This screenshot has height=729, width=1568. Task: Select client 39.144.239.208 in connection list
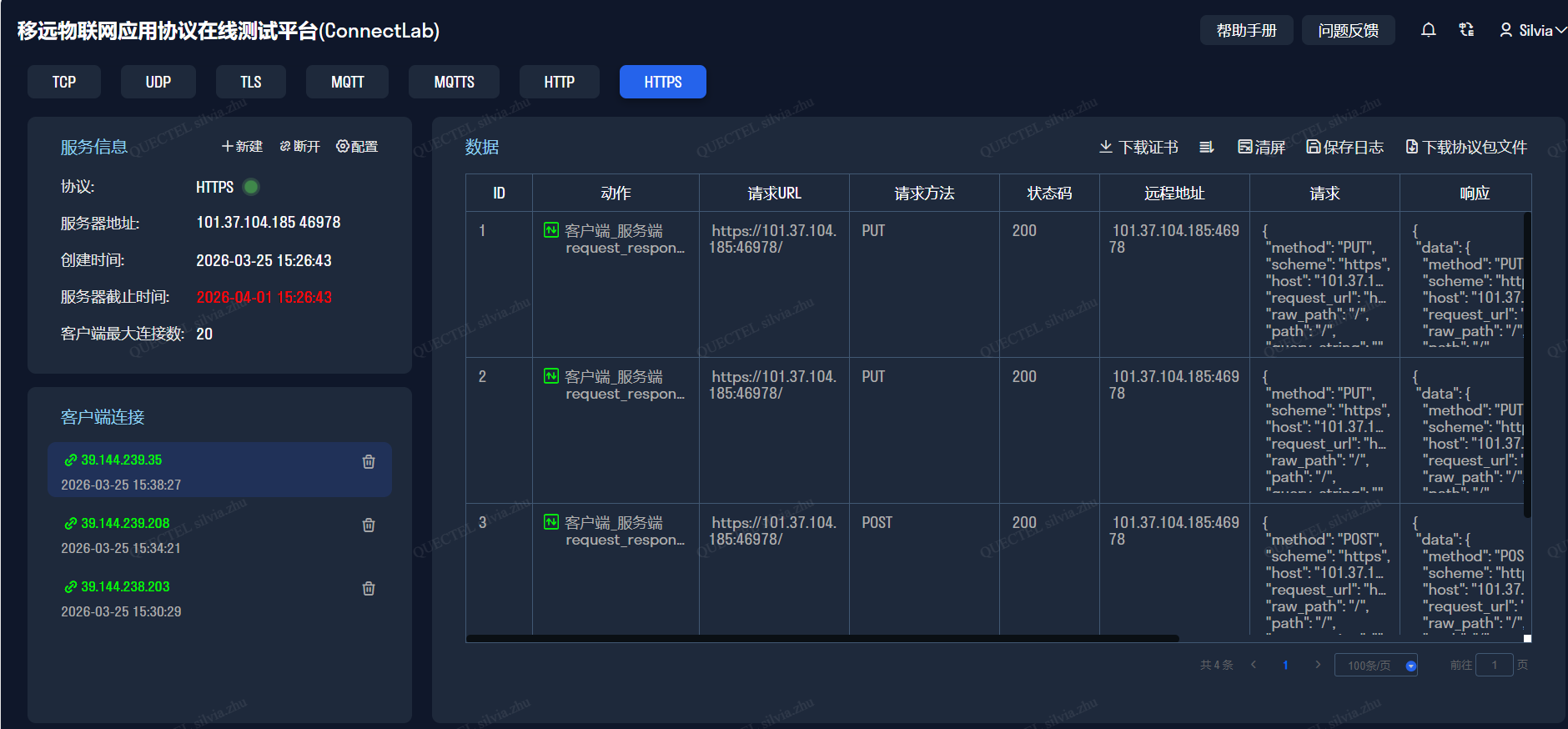pyautogui.click(x=125, y=524)
